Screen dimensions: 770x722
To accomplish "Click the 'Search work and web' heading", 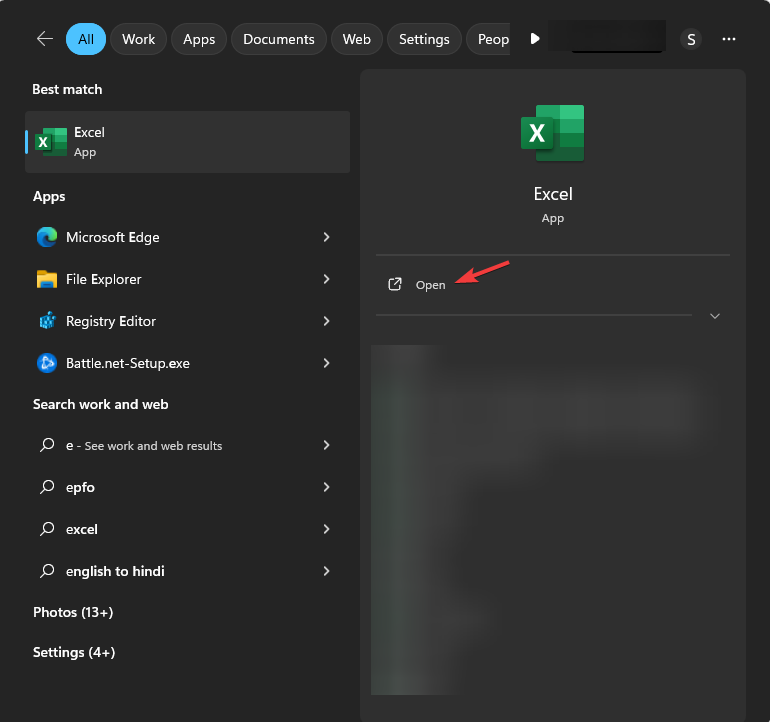I will (x=101, y=404).
